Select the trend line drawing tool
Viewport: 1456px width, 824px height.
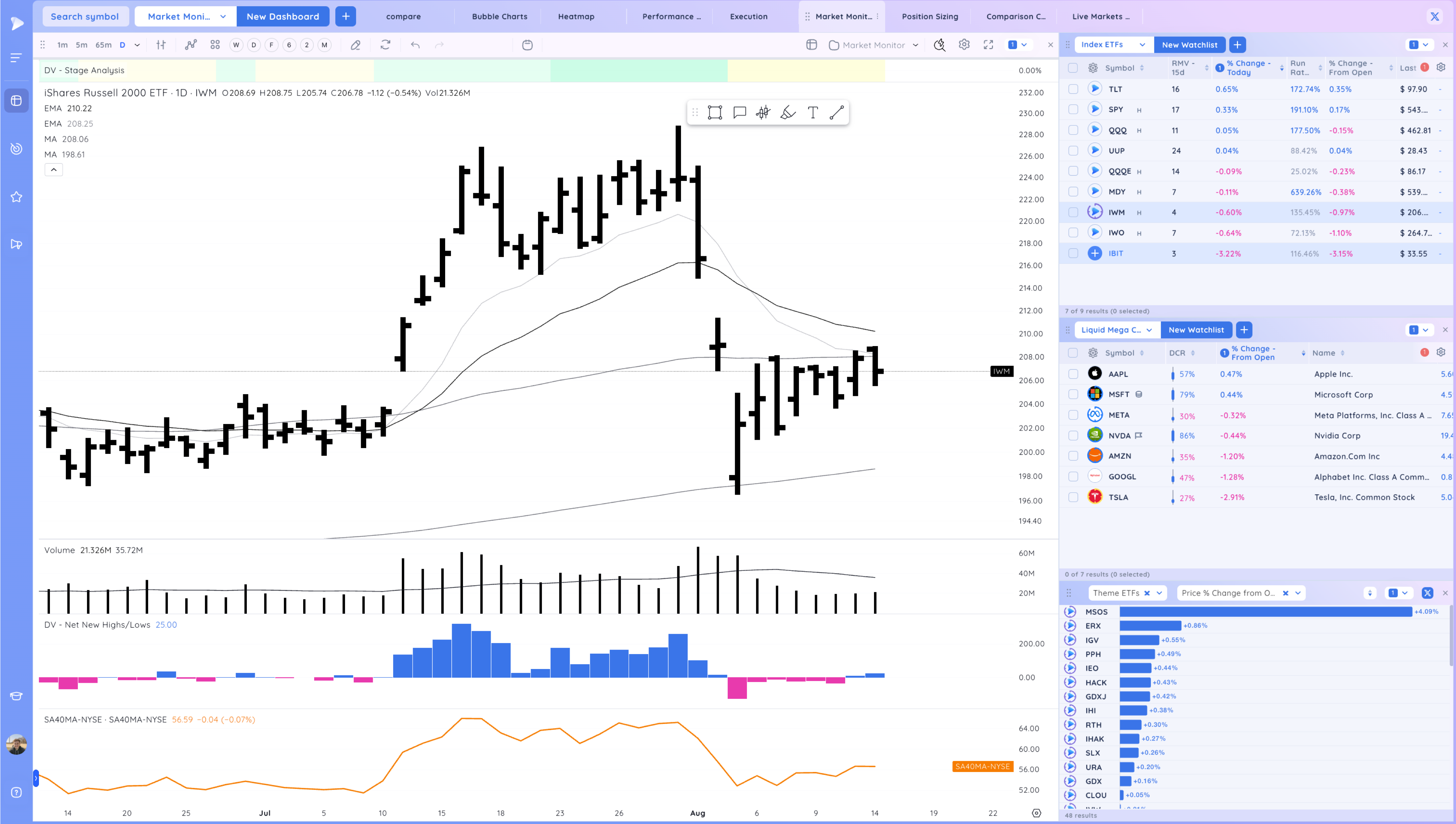836,112
